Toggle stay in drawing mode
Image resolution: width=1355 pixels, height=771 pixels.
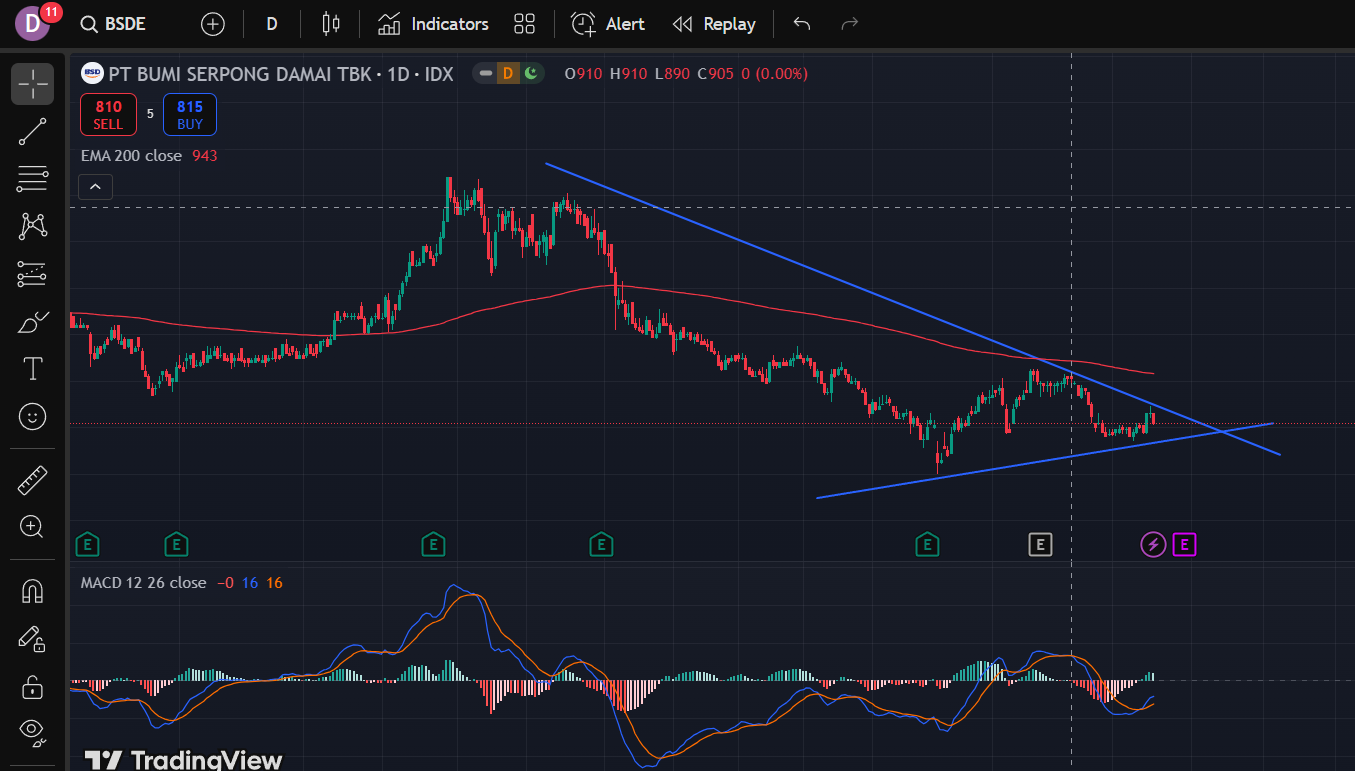32,639
